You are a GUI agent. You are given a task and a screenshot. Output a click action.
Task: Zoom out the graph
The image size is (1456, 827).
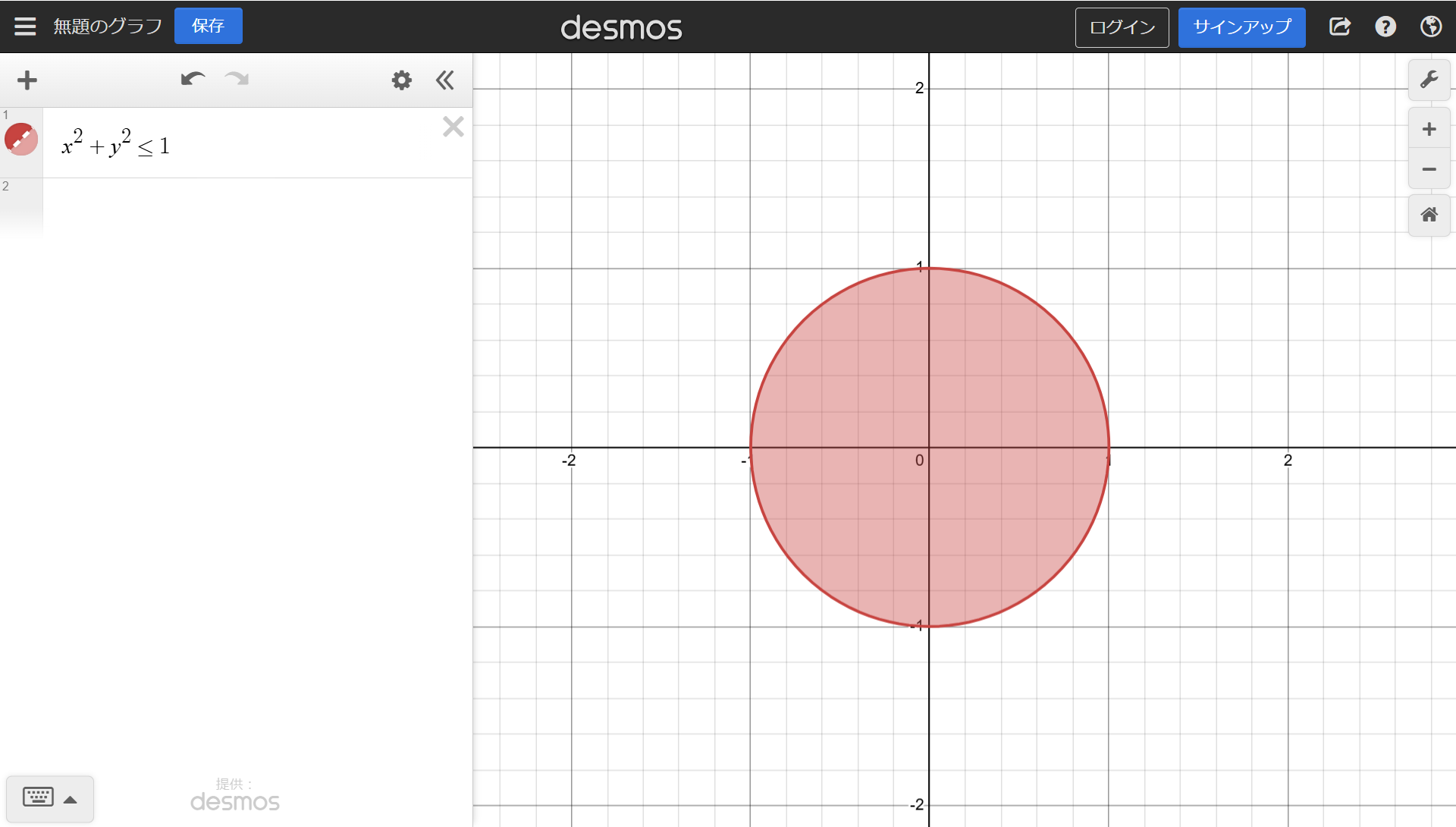[1429, 169]
